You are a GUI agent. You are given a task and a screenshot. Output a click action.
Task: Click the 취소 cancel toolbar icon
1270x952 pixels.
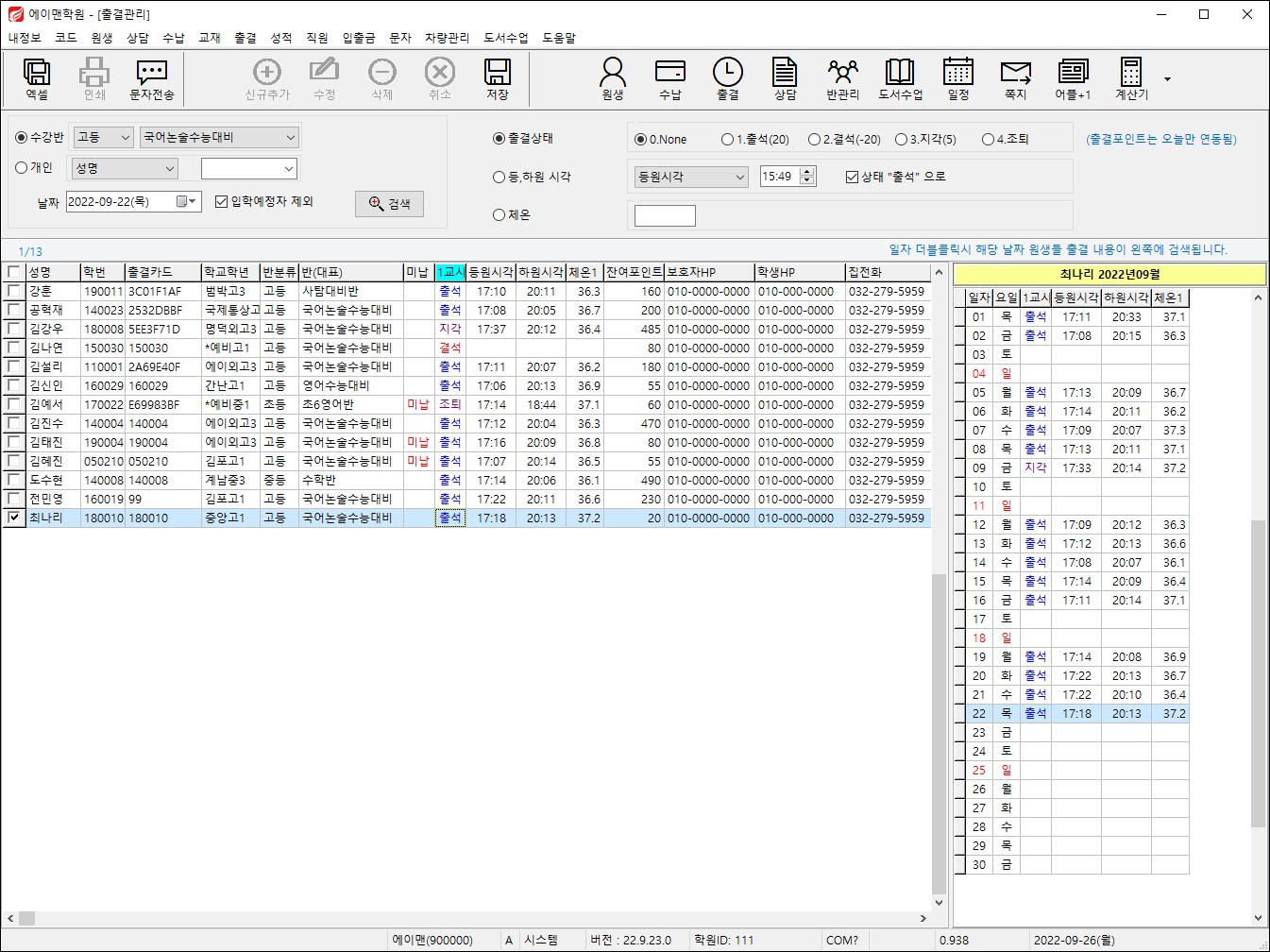(x=440, y=78)
